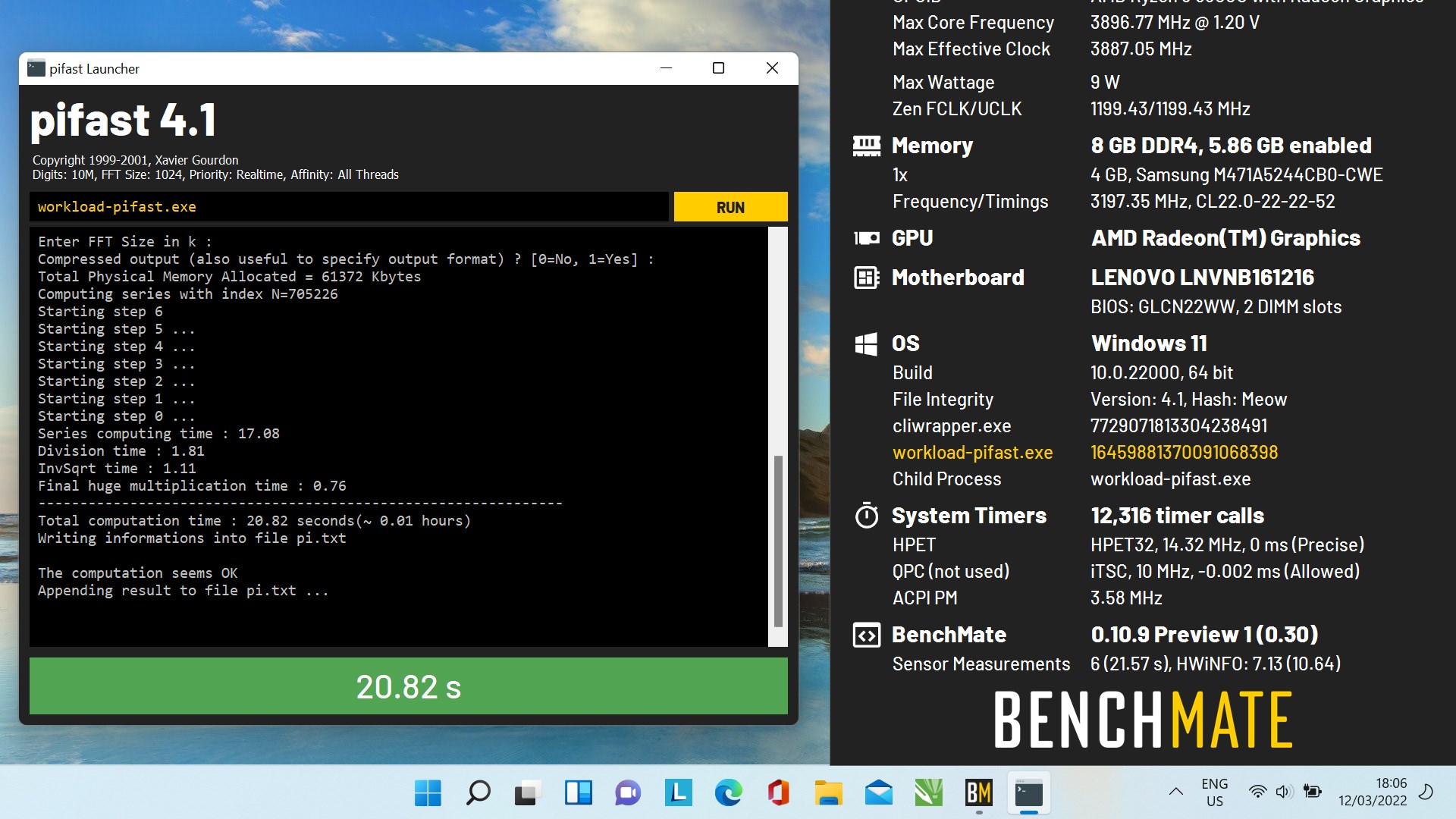
Task: Launch Office from the taskbar
Action: tap(778, 793)
